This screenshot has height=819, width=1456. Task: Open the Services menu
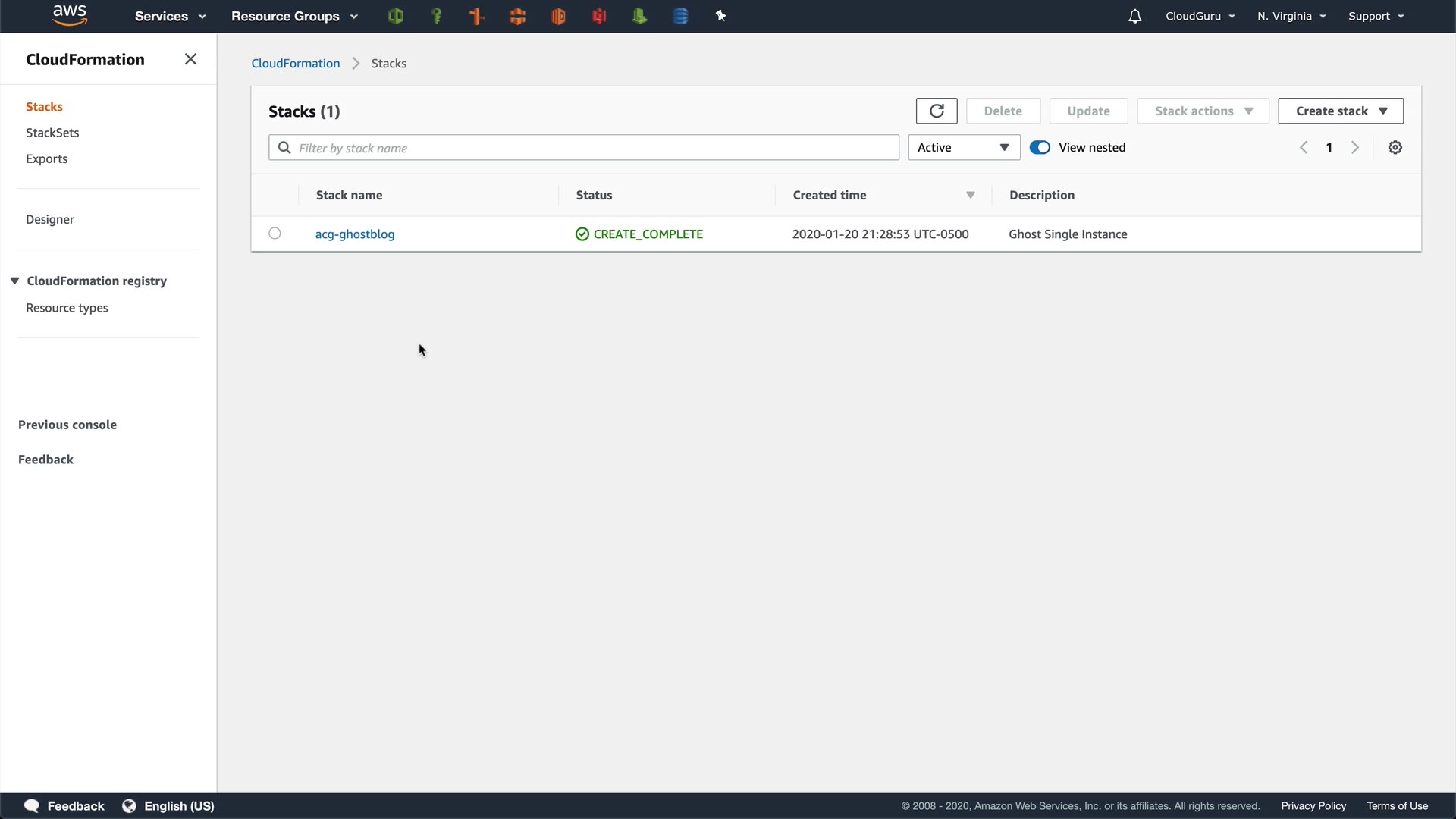[x=170, y=16]
